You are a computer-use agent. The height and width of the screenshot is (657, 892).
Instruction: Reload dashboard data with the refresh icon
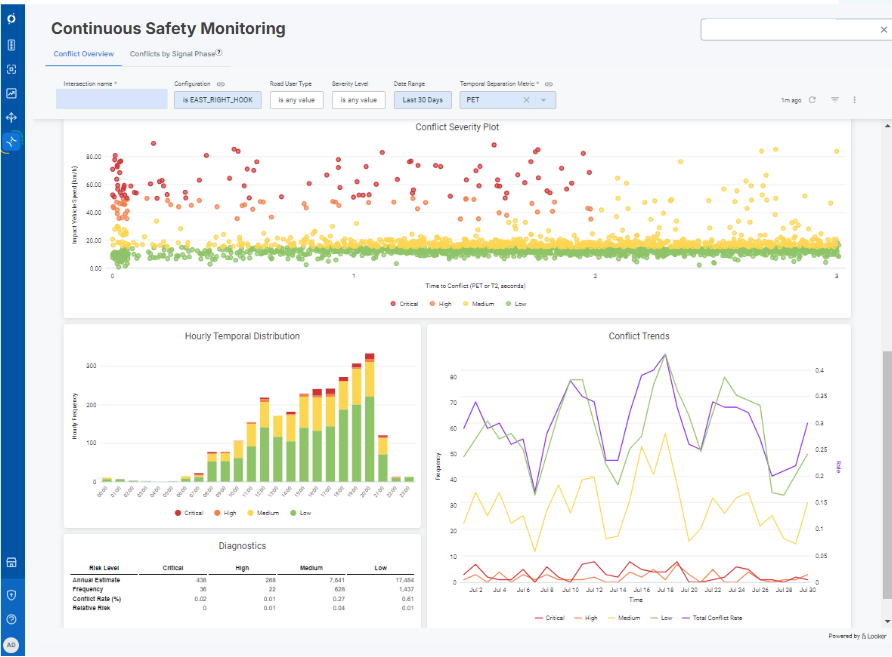click(812, 100)
